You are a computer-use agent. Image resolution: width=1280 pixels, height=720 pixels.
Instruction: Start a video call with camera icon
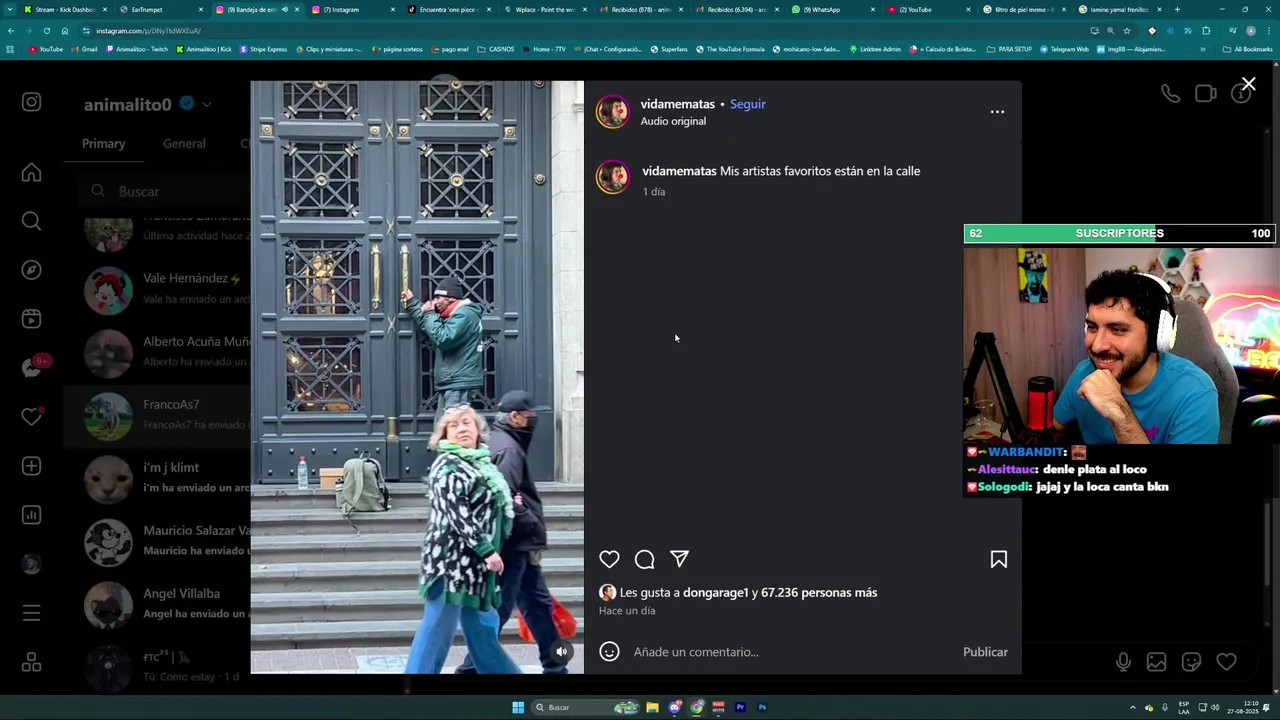point(1205,94)
